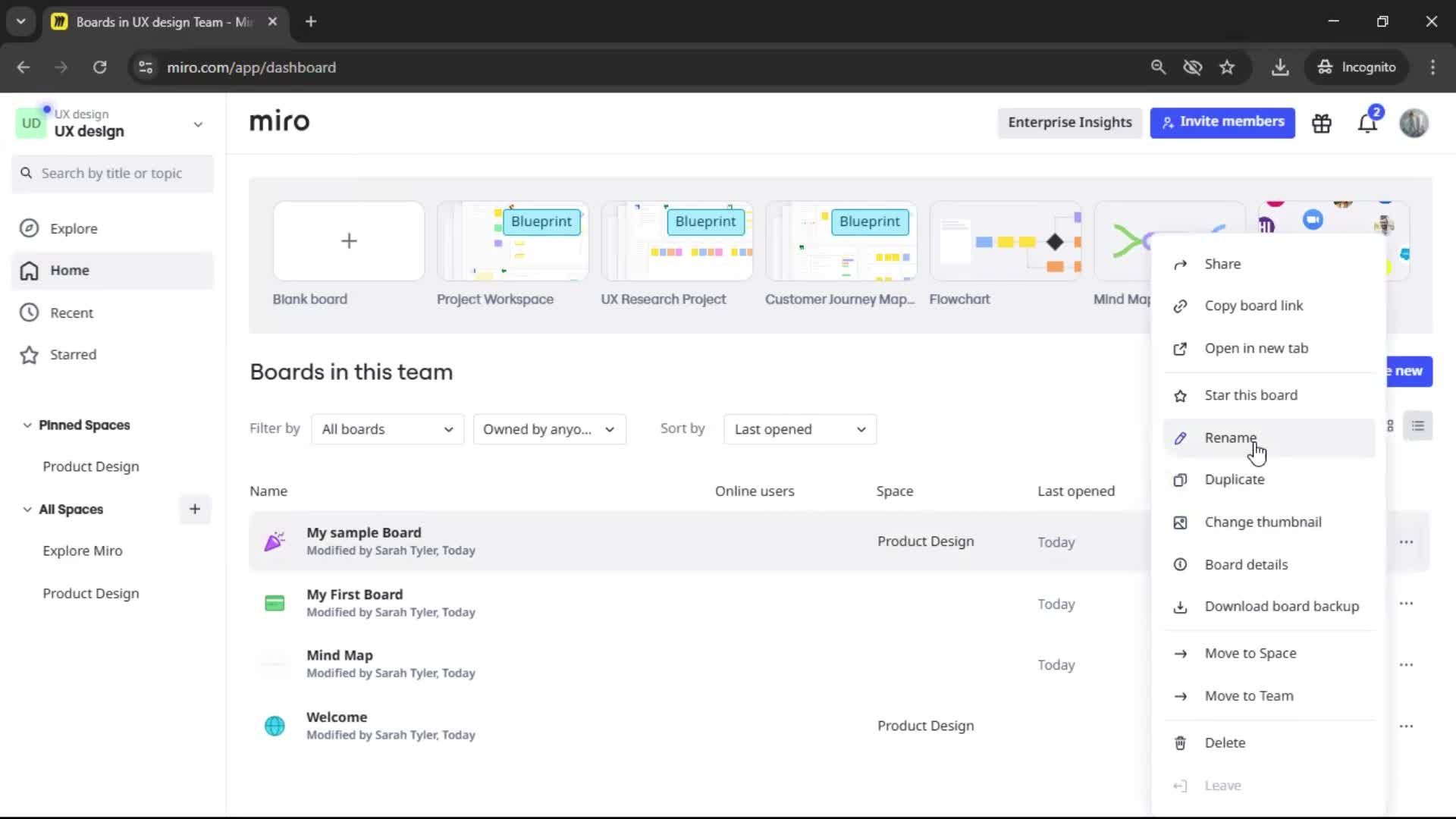The height and width of the screenshot is (819, 1456).
Task: Select Change thumbnail
Action: (x=1269, y=522)
